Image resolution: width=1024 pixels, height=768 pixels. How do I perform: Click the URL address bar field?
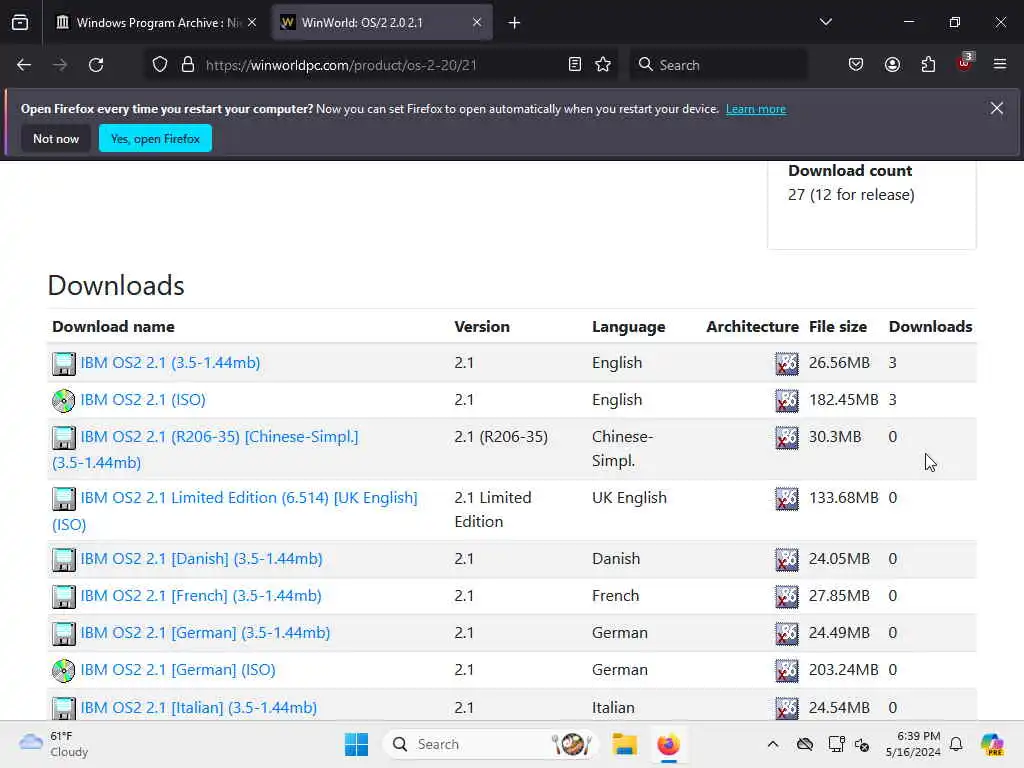coord(382,65)
